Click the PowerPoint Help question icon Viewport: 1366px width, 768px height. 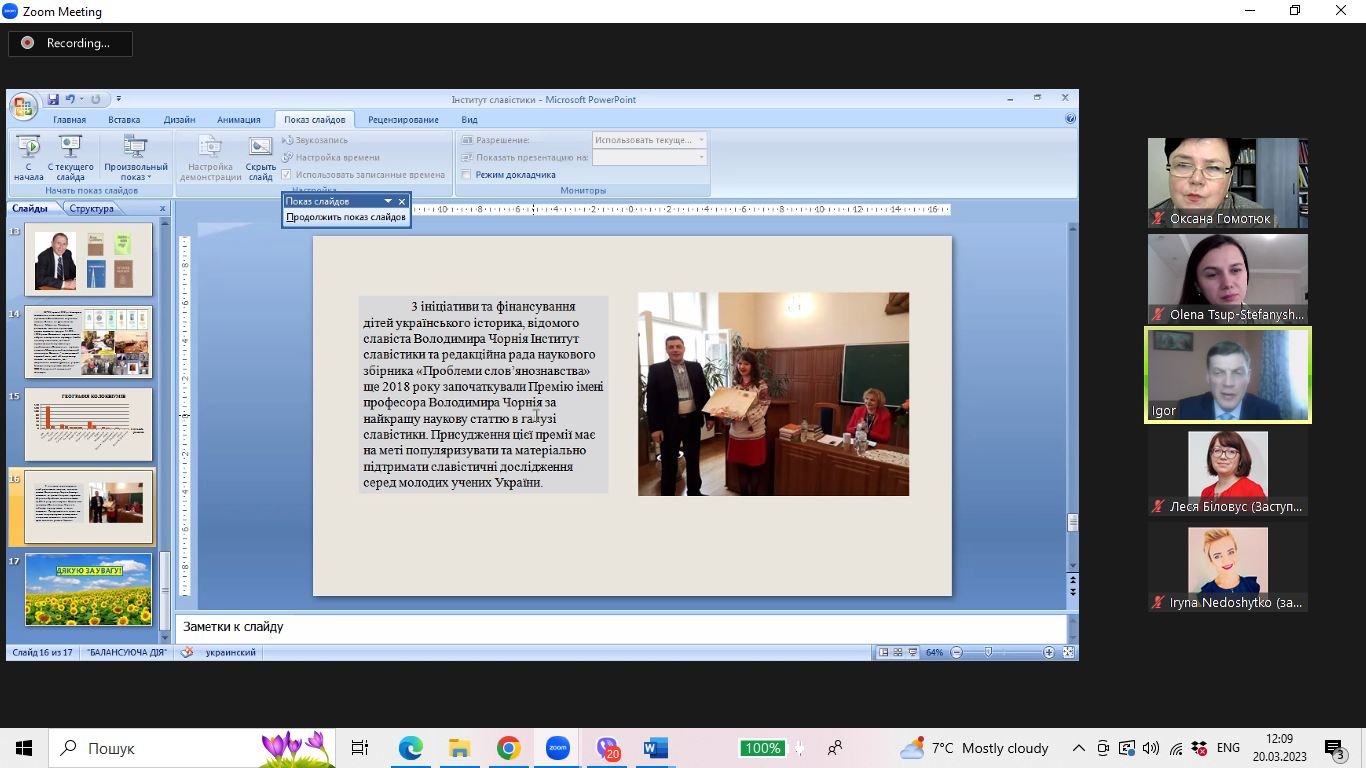[1070, 119]
